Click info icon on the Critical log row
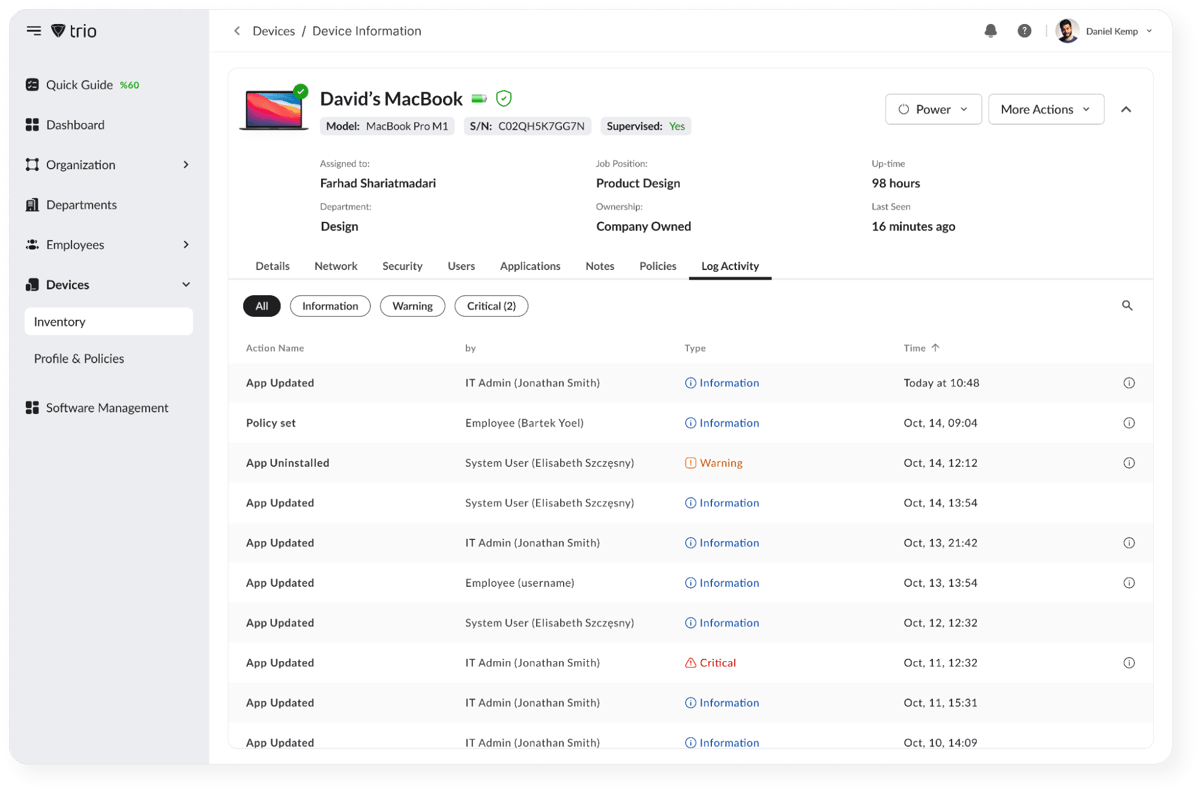Image resolution: width=1200 pixels, height=792 pixels. (x=1129, y=663)
